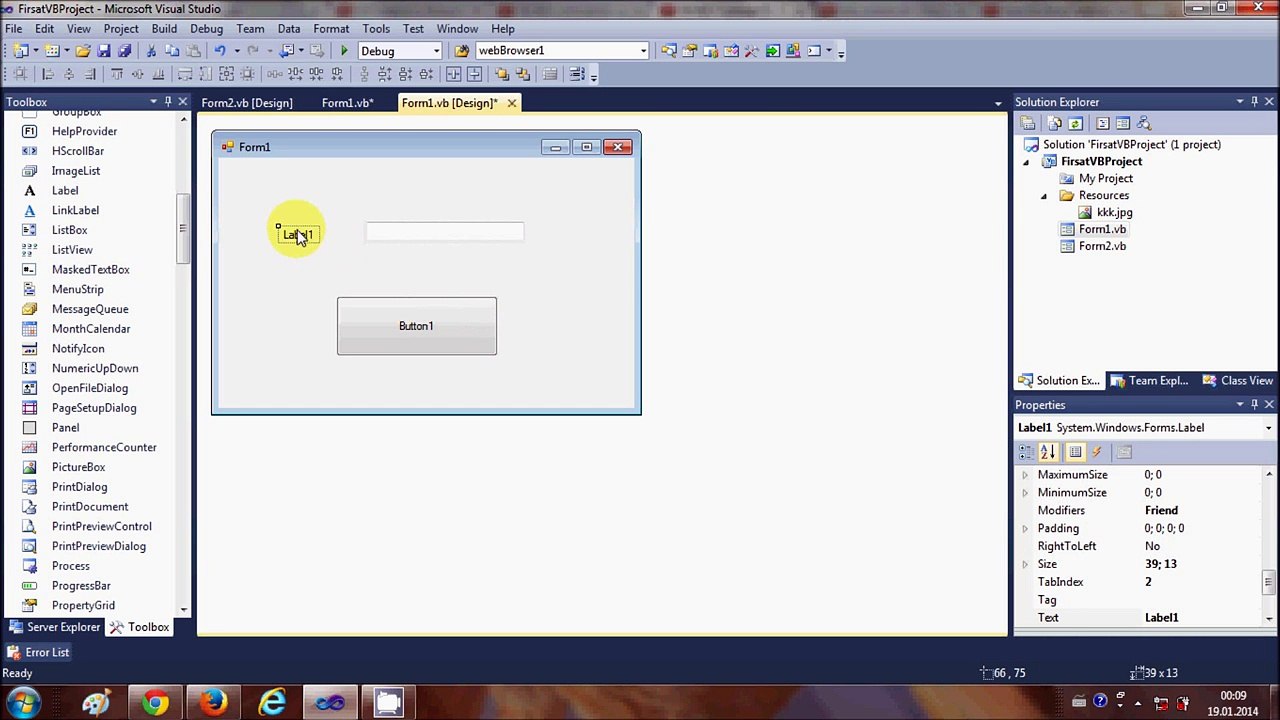Pin the Toolbox panel

coord(168,101)
